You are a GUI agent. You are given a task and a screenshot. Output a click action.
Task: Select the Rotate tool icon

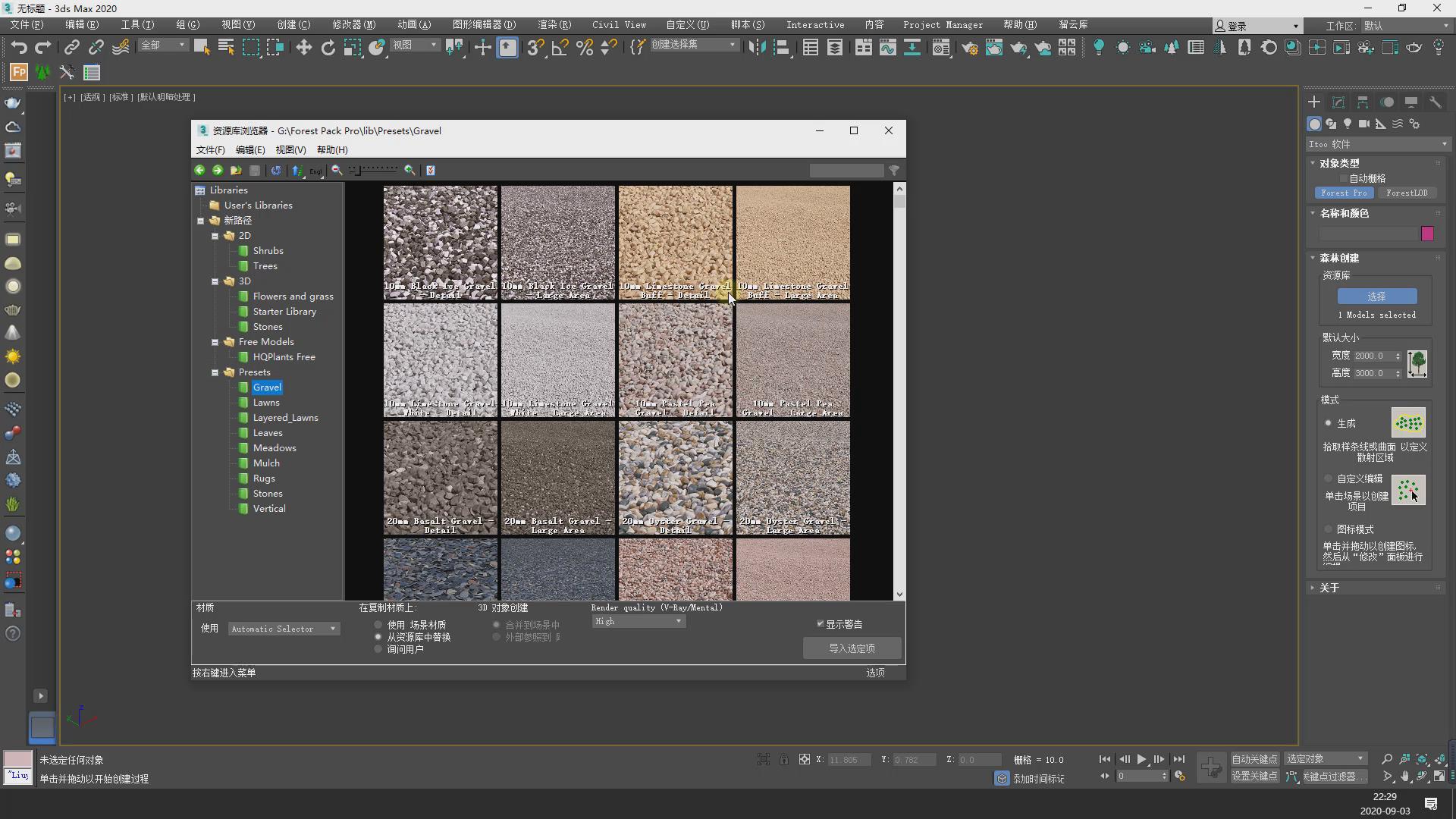point(328,48)
